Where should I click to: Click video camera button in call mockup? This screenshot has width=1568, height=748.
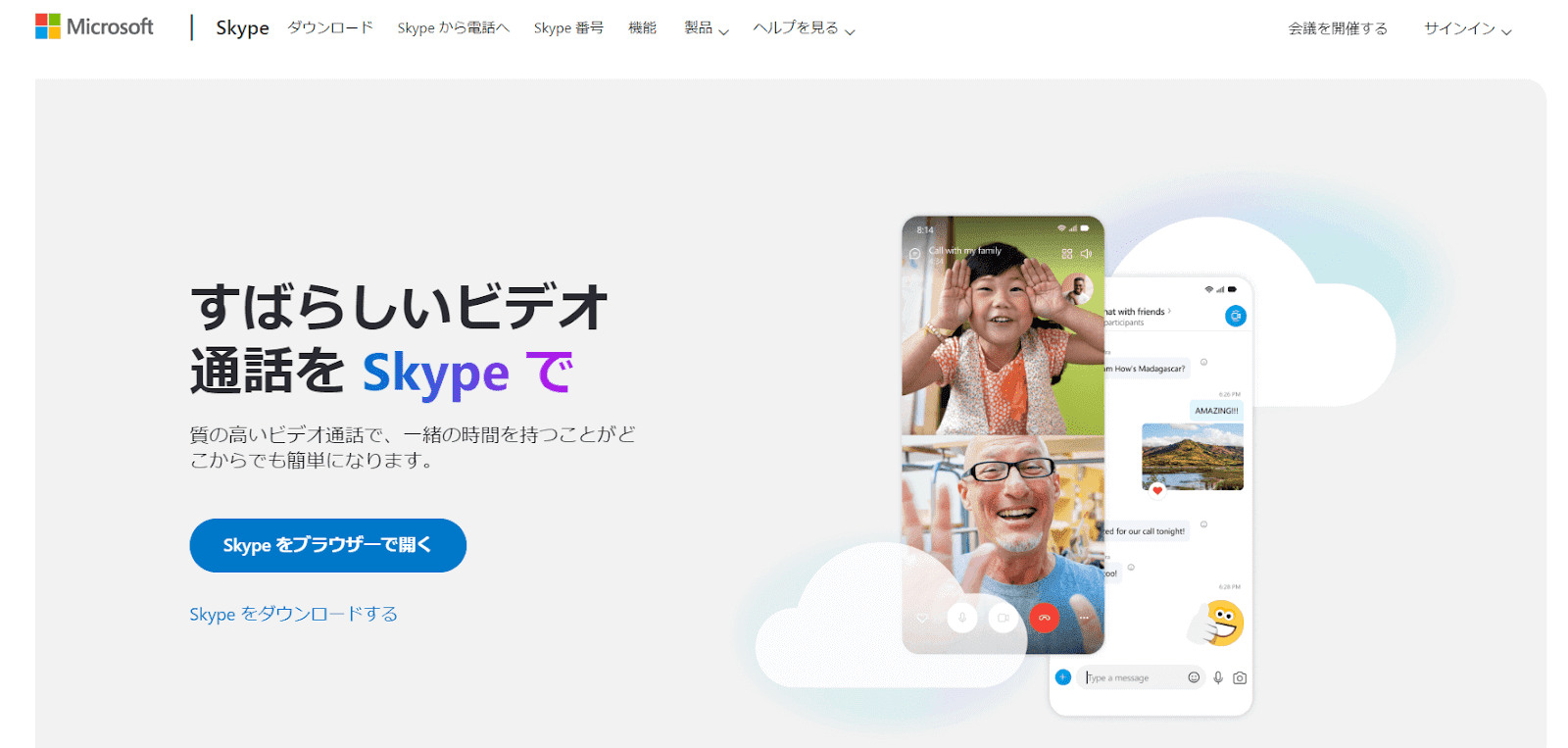(x=1004, y=618)
